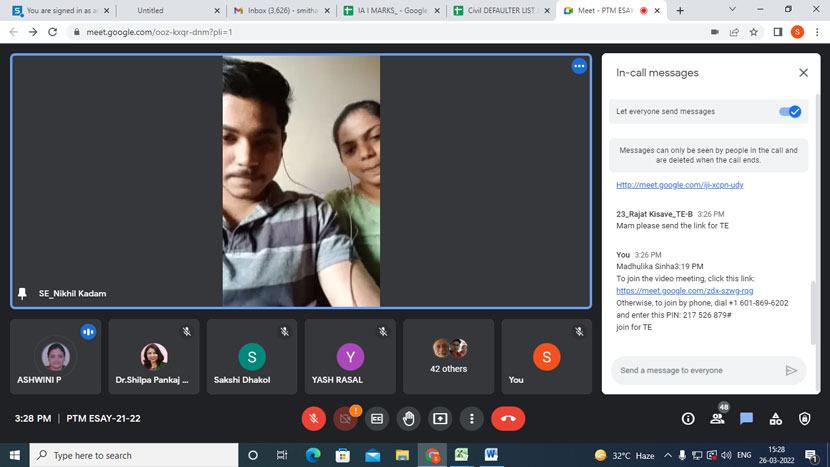Open more options in call controls
The height and width of the screenshot is (467, 830).
[472, 419]
